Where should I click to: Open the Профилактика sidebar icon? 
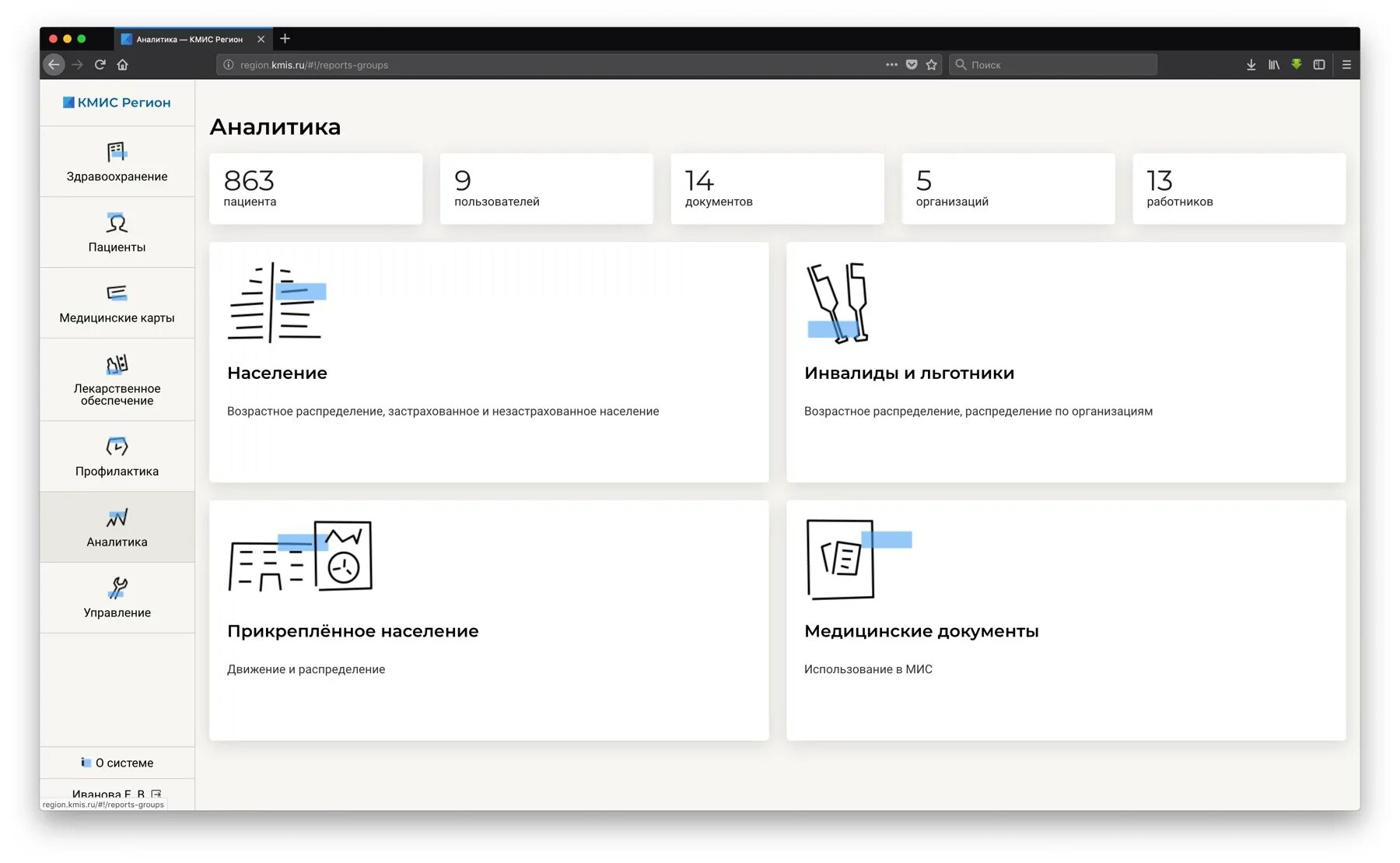[117, 446]
